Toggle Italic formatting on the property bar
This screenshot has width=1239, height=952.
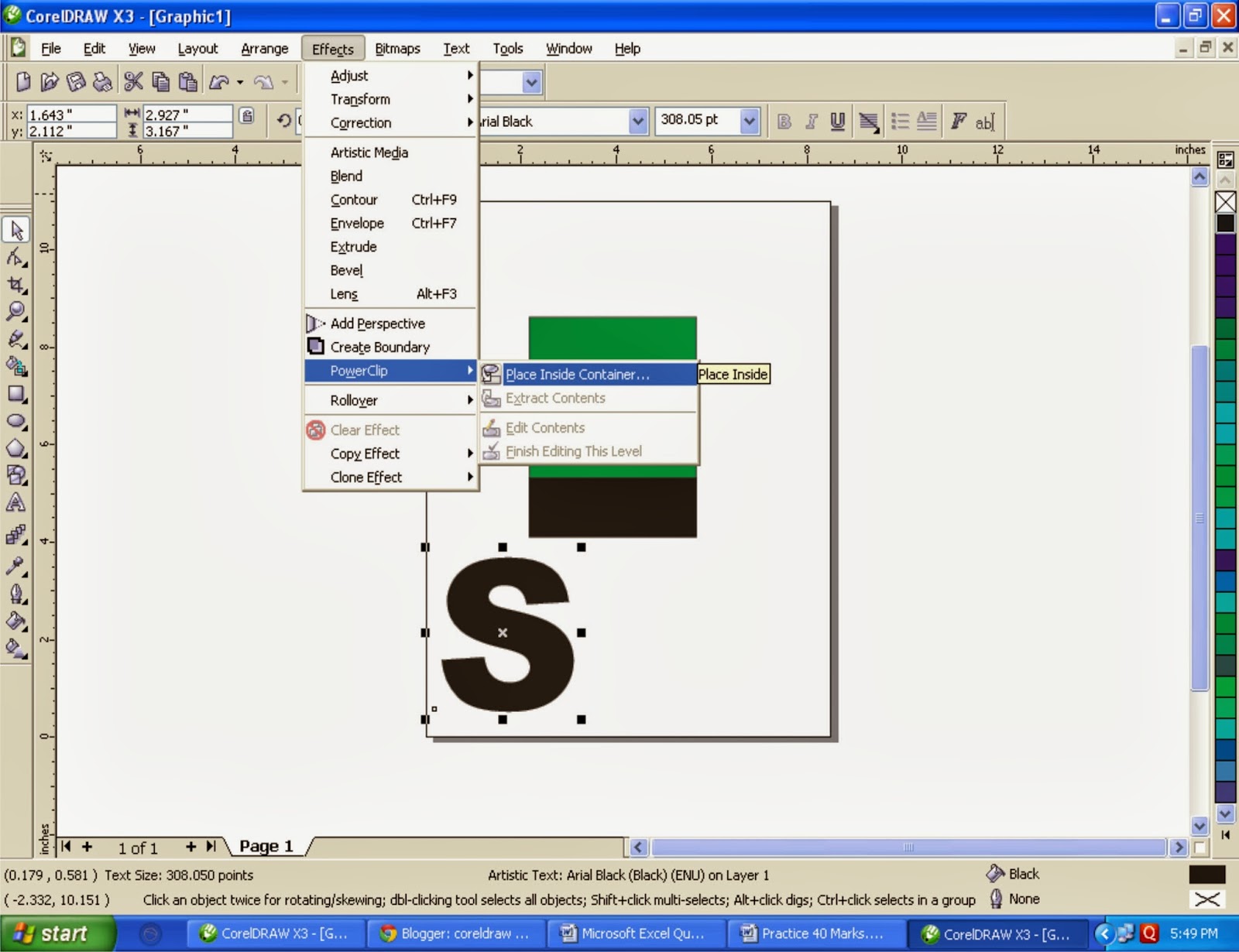coord(811,122)
